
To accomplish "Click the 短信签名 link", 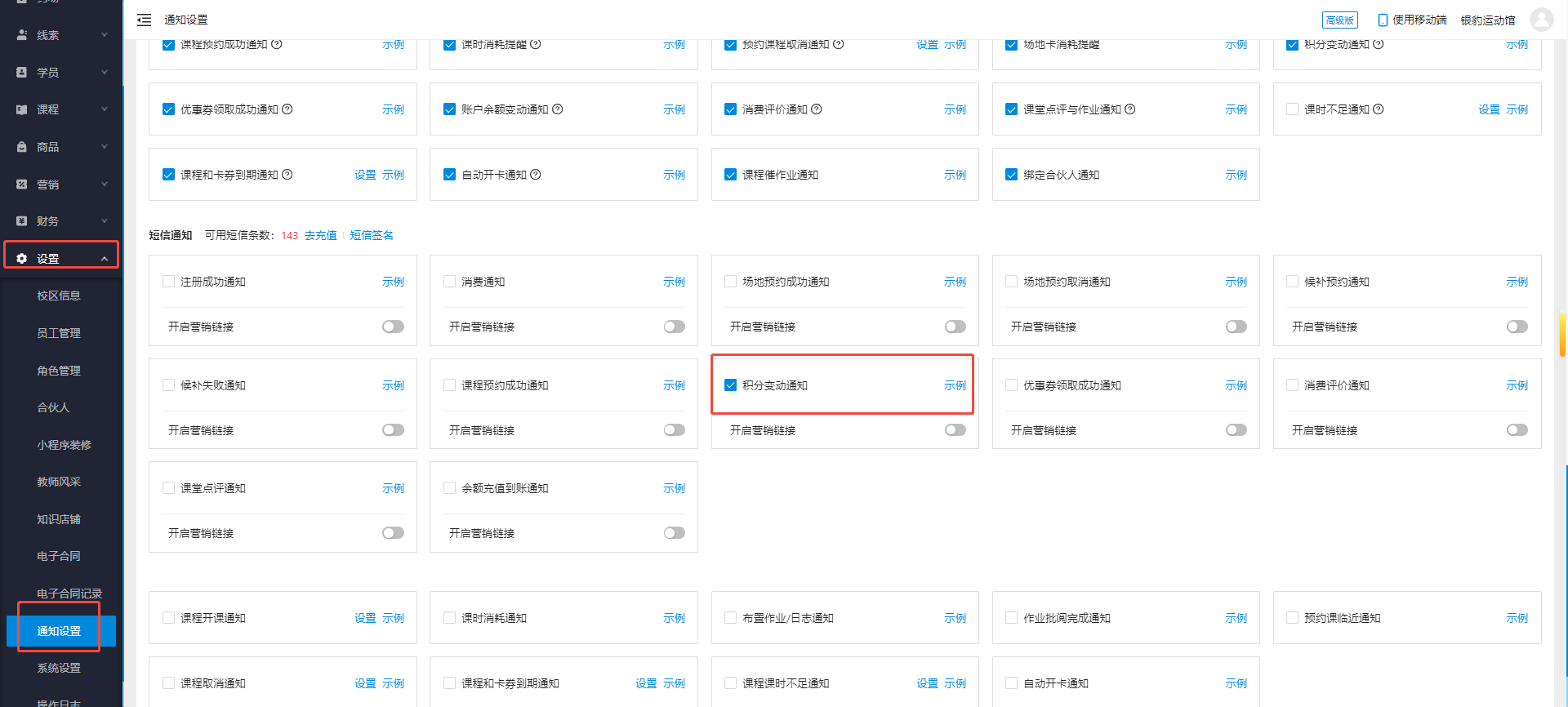I will click(x=372, y=235).
